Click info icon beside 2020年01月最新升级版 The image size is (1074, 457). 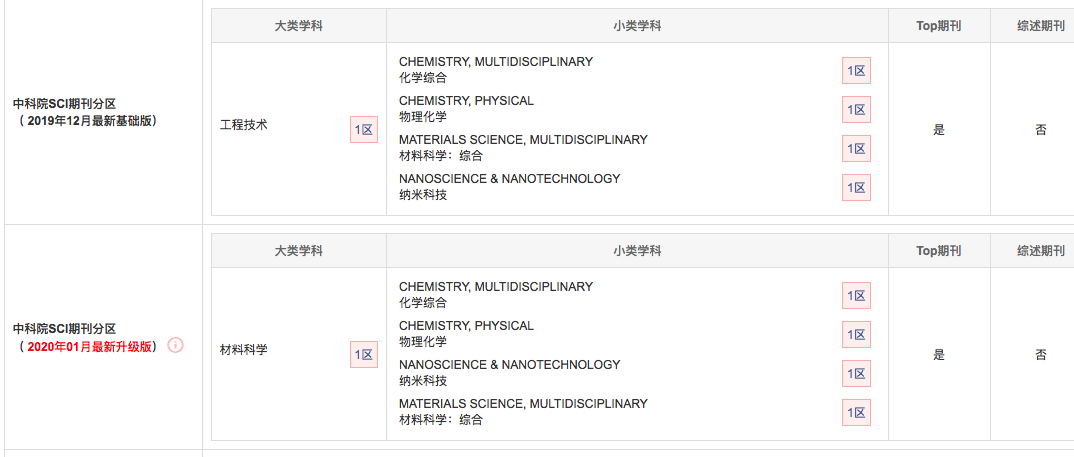[x=176, y=346]
